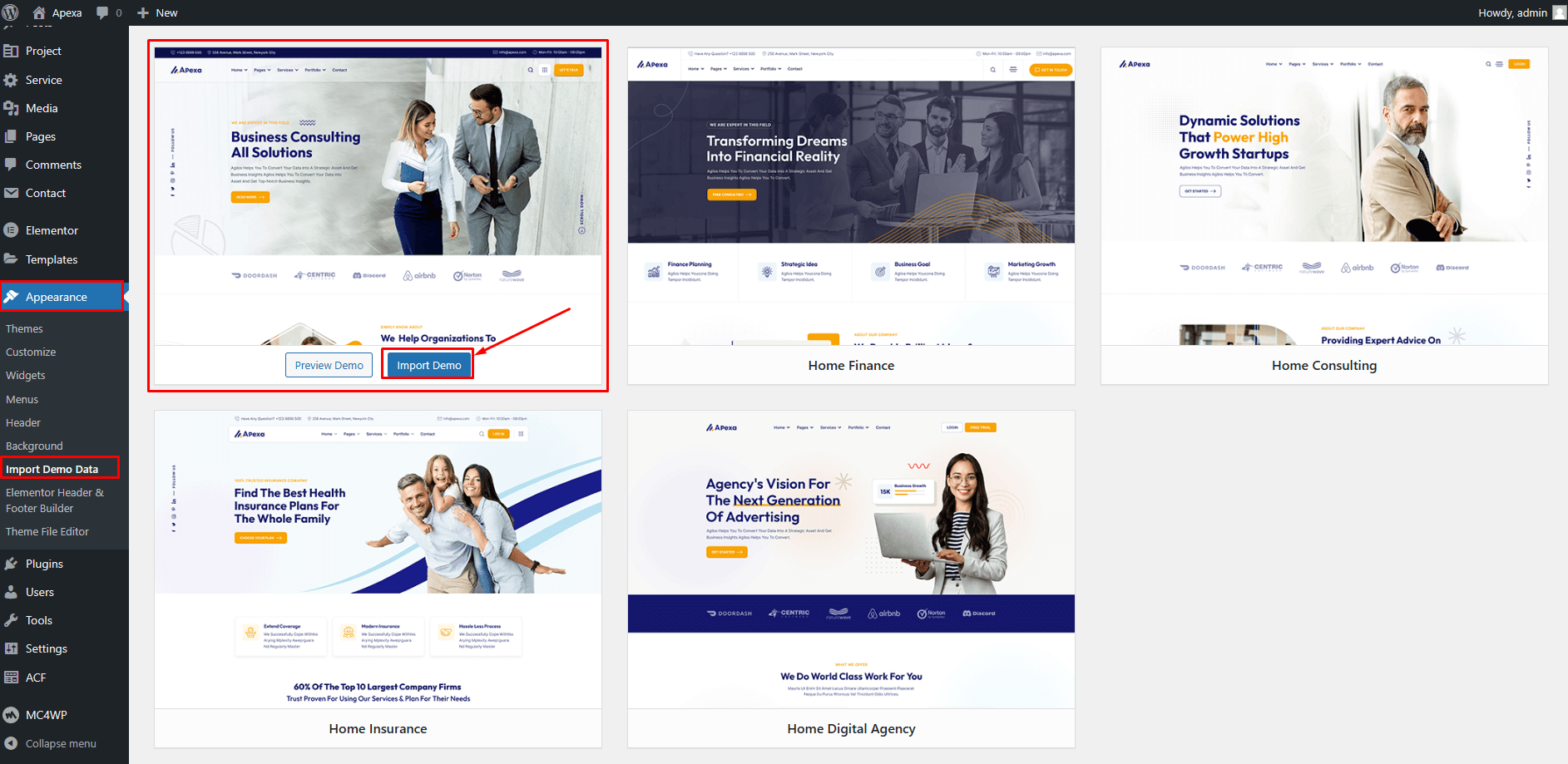The image size is (1568, 764).
Task: Open the Apexa site home icon
Action: (x=39, y=12)
